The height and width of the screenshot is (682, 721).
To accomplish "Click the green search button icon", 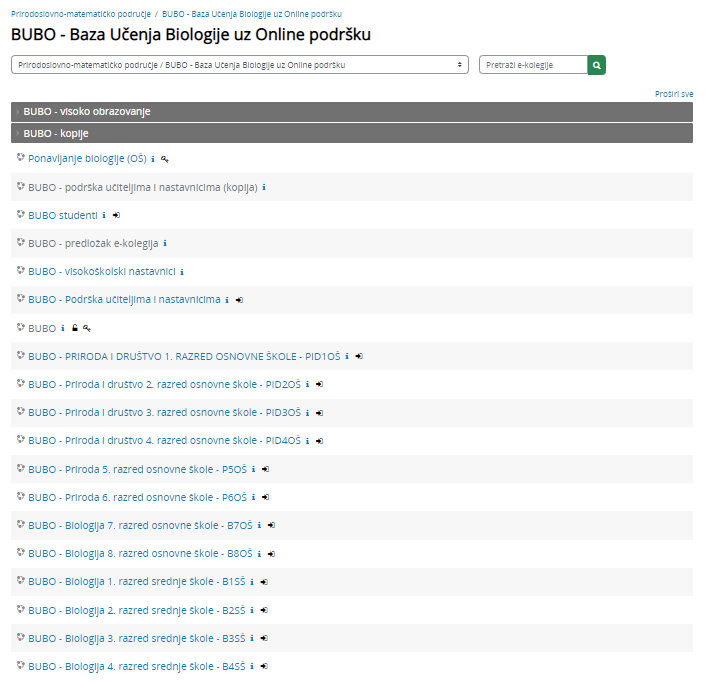I will tap(596, 65).
